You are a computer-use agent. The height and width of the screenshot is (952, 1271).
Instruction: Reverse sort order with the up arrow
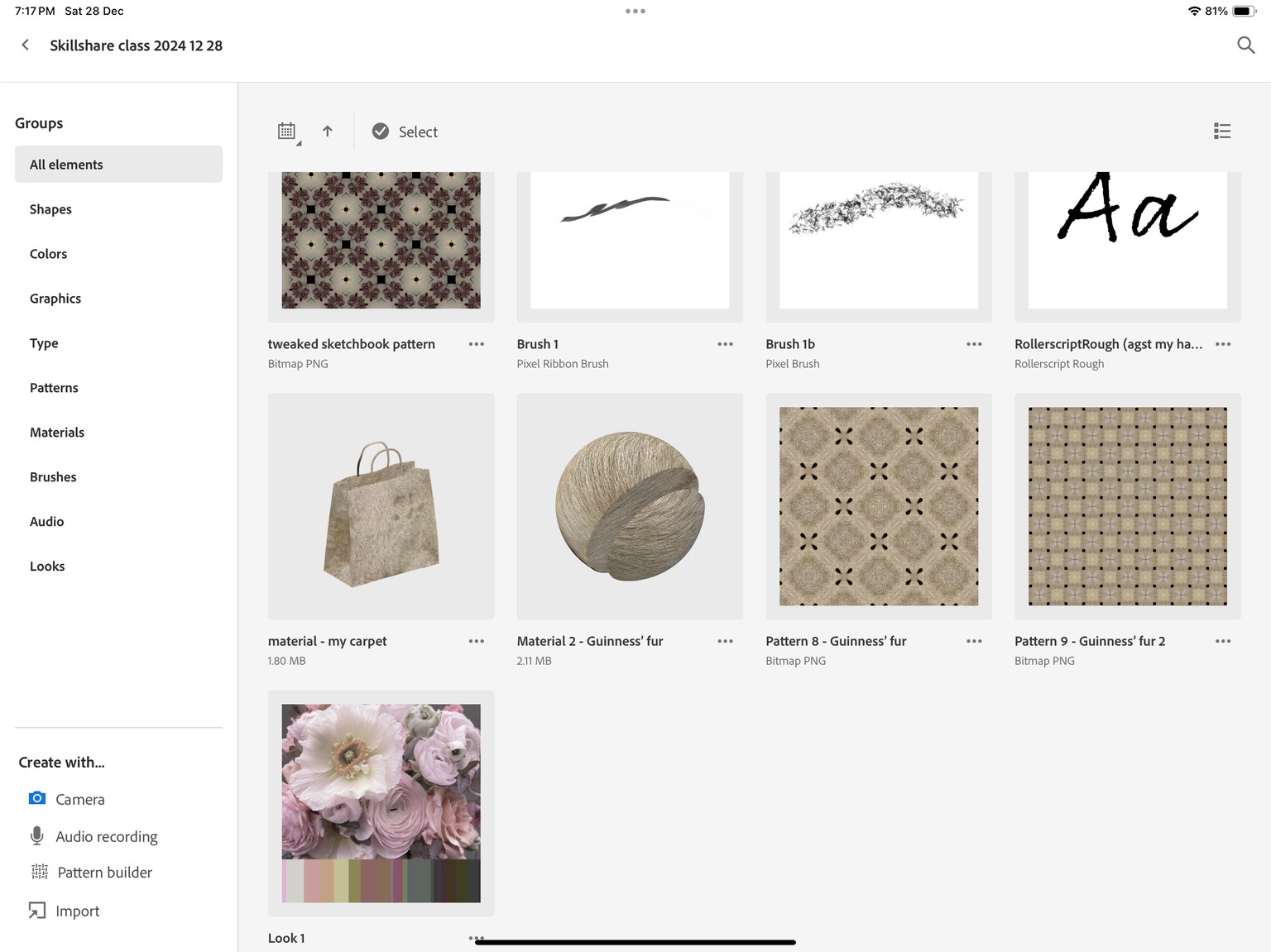(x=328, y=132)
